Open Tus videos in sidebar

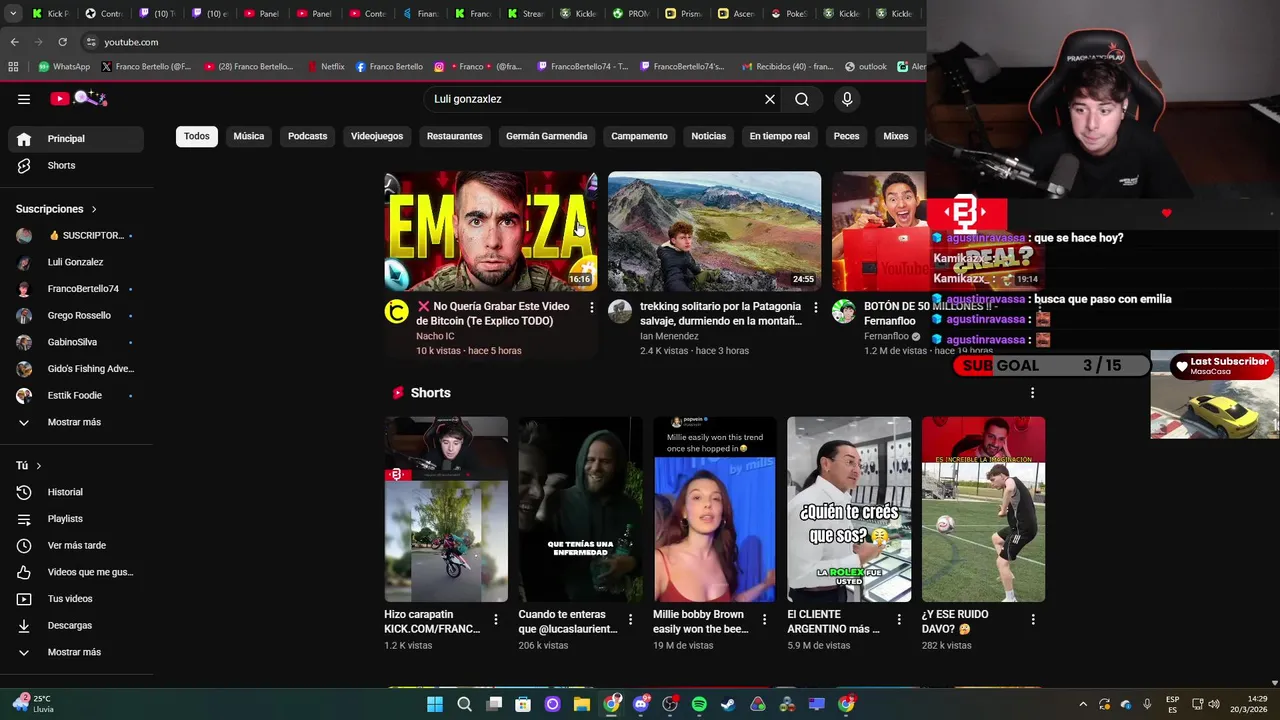tap(76, 599)
